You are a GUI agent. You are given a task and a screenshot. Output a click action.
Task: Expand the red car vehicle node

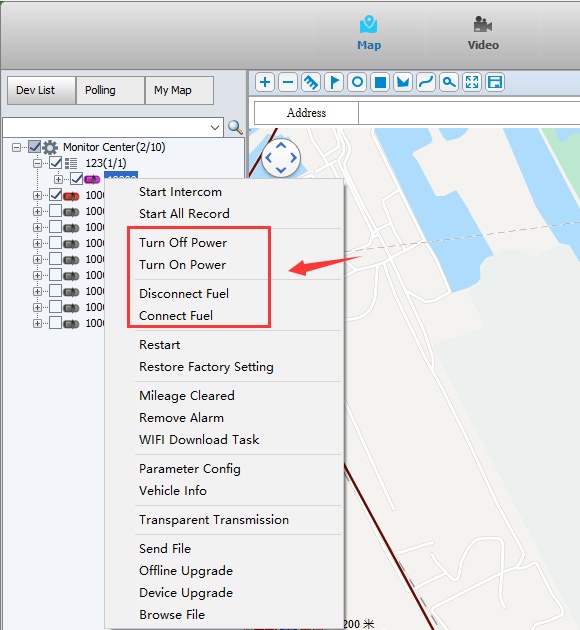point(37,196)
